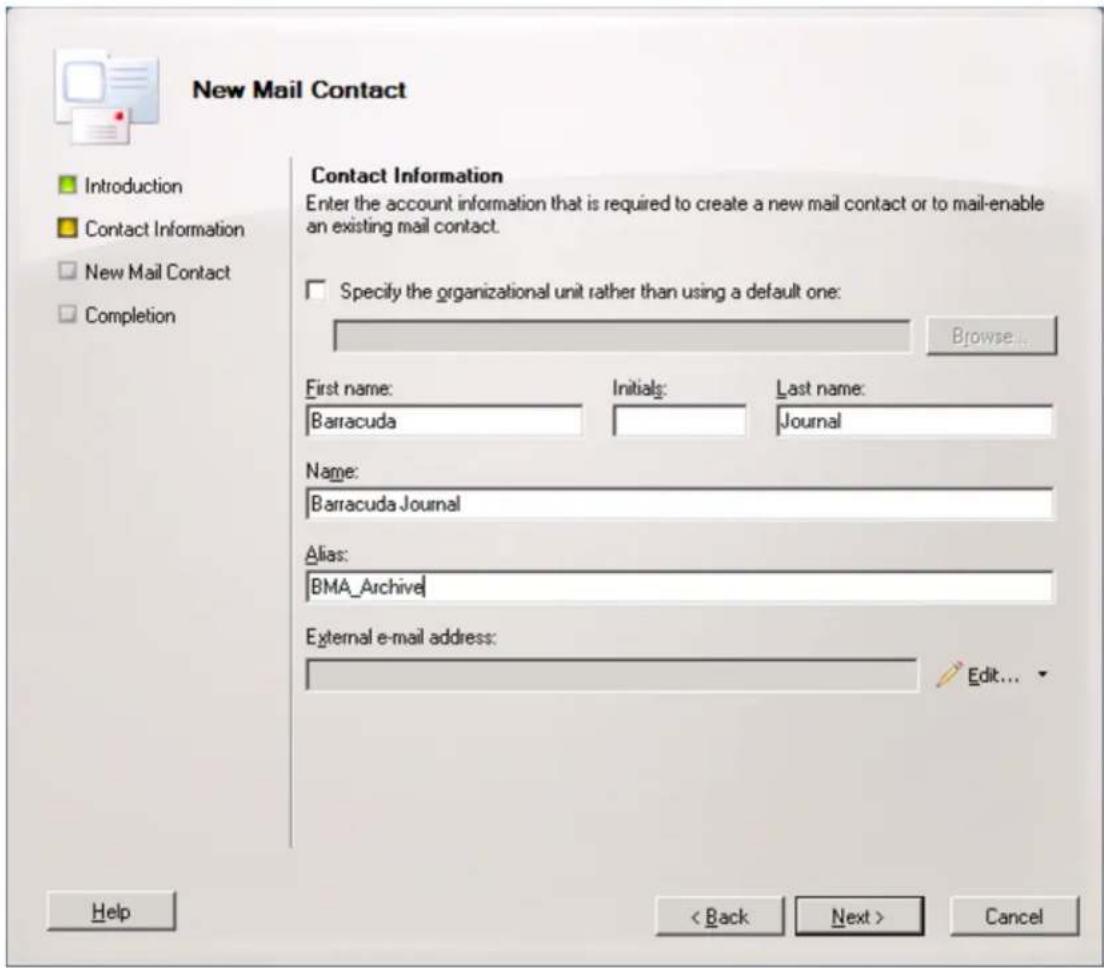Cancel the New Mail Contact wizard

pyautogui.click(x=1014, y=917)
